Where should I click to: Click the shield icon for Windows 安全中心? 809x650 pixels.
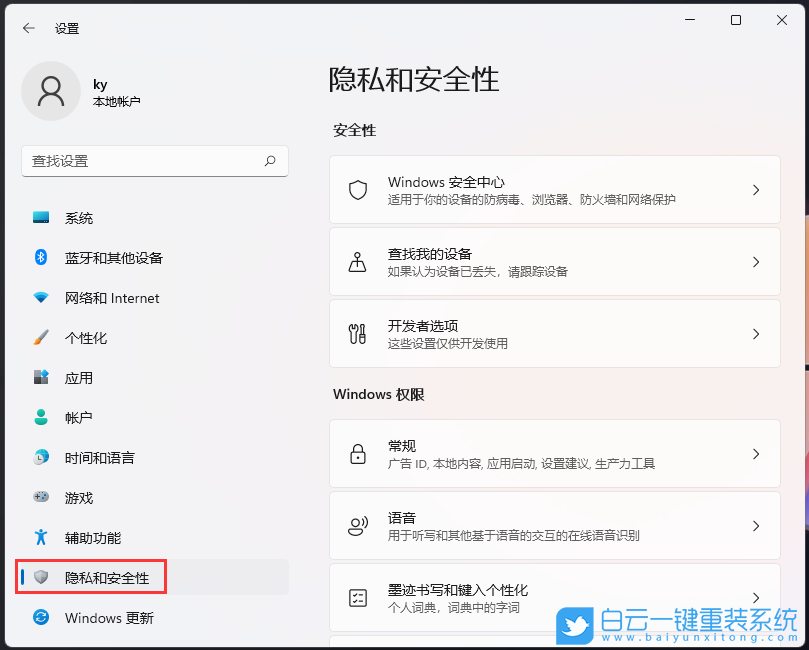pyautogui.click(x=357, y=190)
